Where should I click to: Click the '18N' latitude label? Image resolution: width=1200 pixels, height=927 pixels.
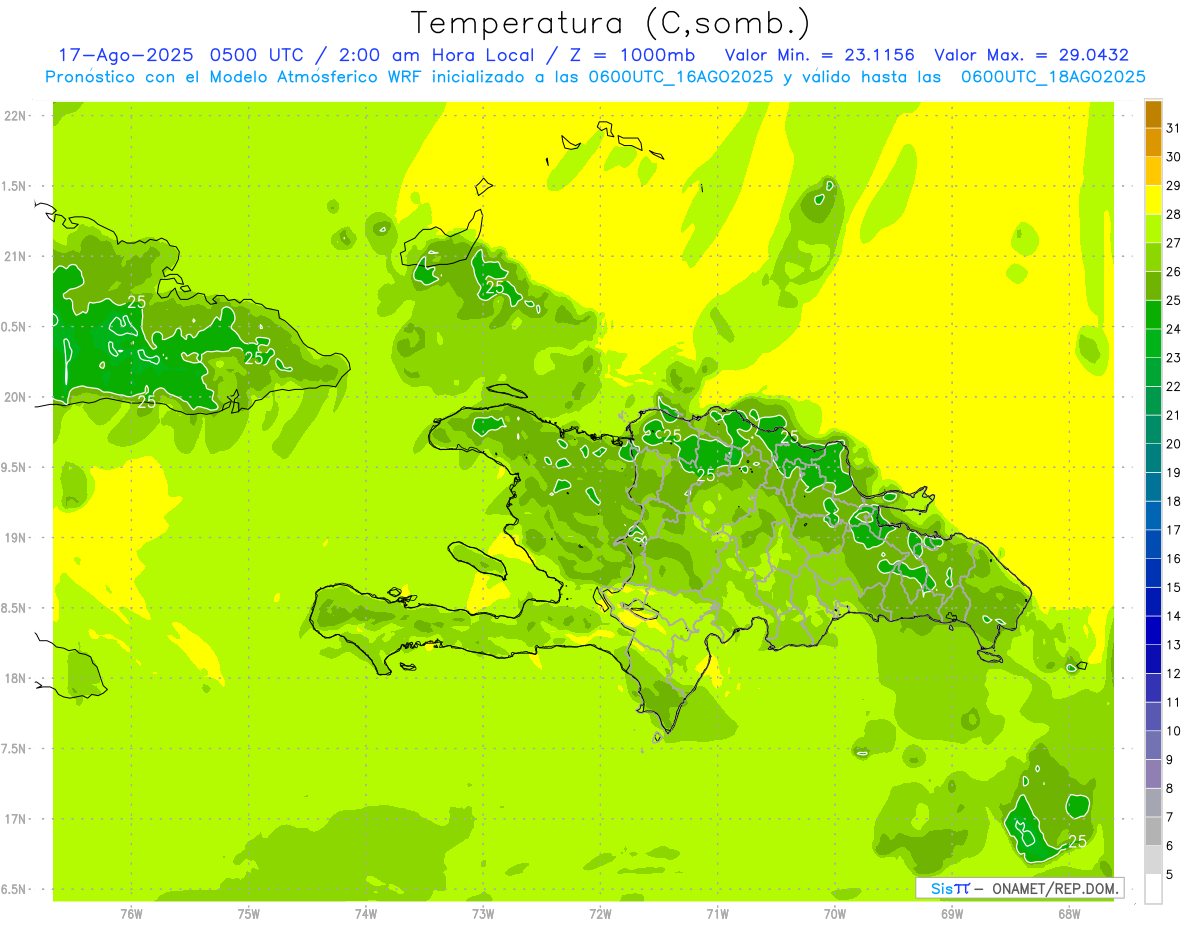tap(15, 679)
